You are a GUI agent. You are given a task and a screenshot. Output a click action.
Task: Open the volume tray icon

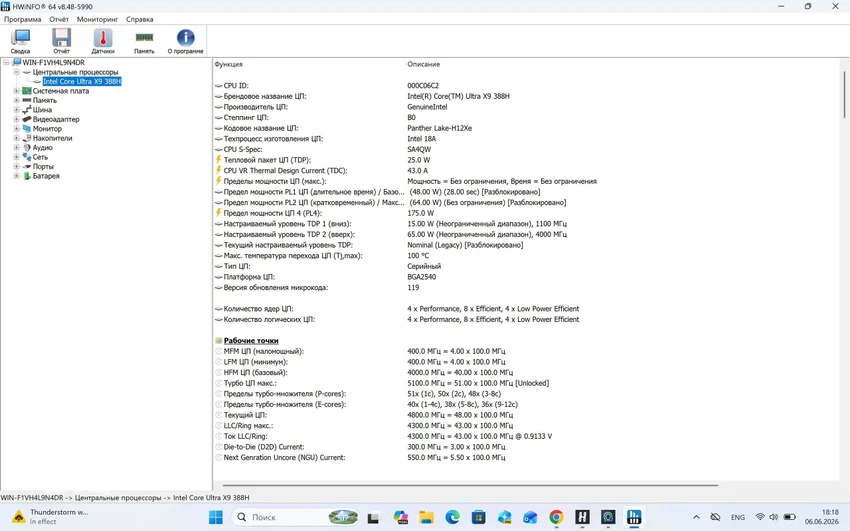tap(774, 517)
